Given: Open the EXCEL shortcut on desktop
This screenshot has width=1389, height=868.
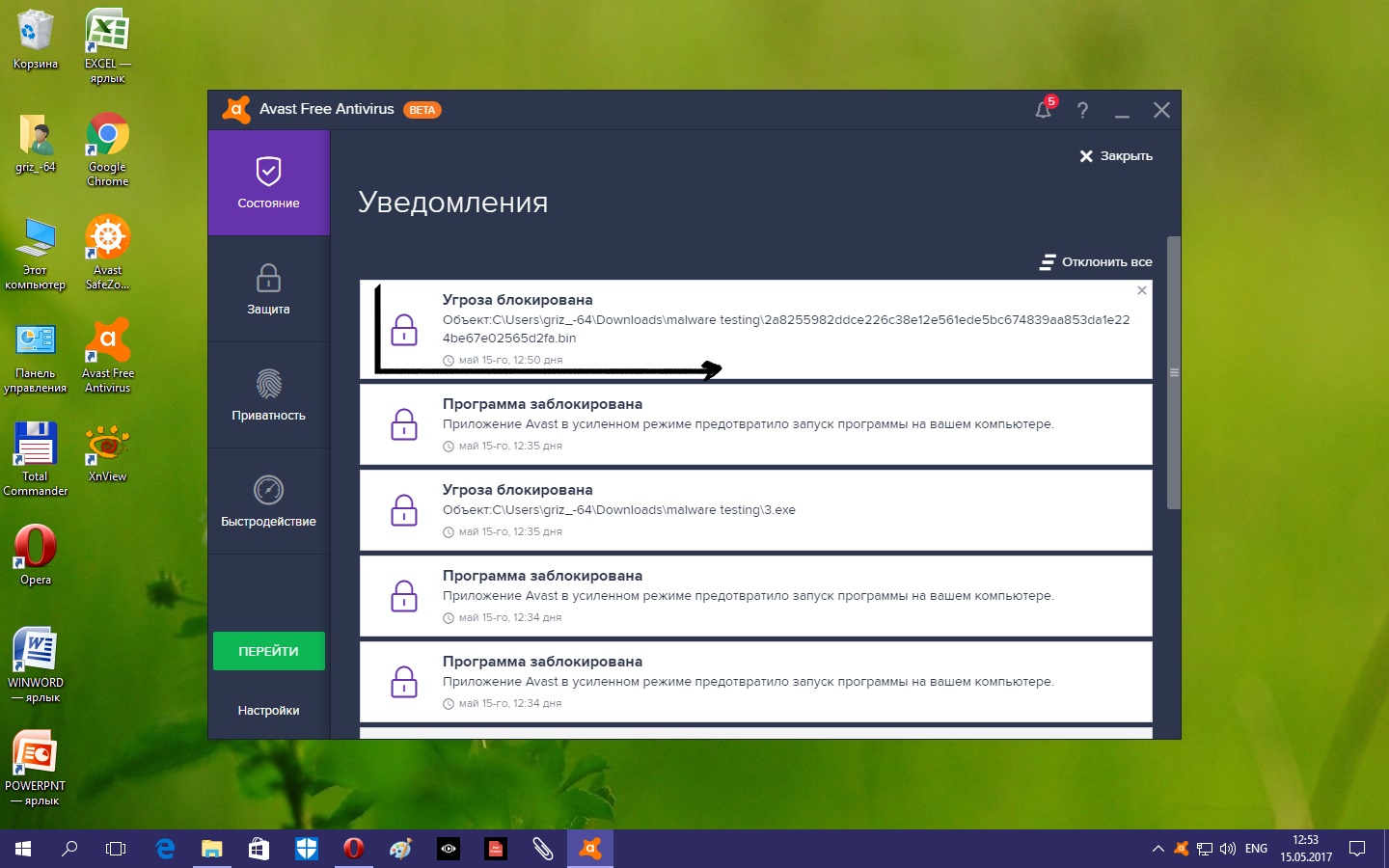Looking at the screenshot, I should tap(107, 46).
